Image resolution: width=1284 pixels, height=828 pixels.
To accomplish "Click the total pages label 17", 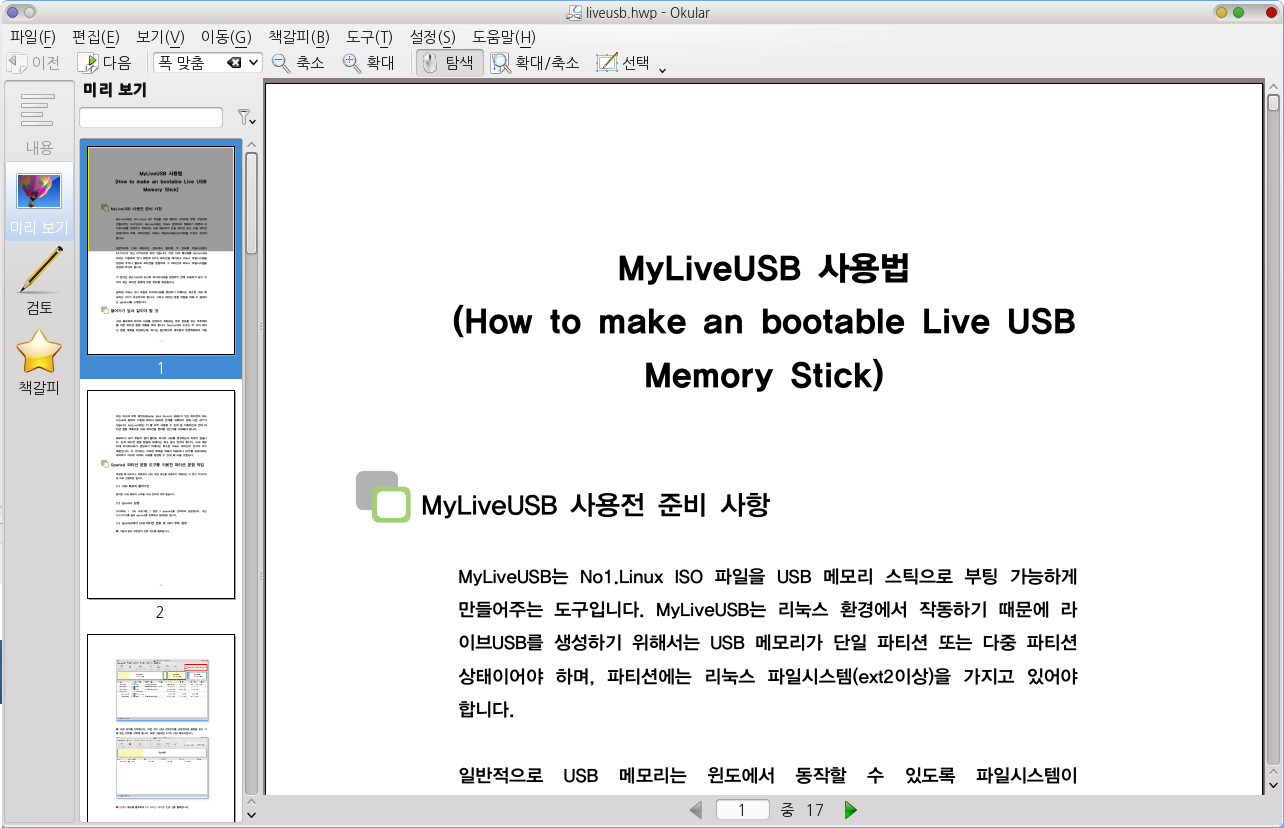I will 815,810.
